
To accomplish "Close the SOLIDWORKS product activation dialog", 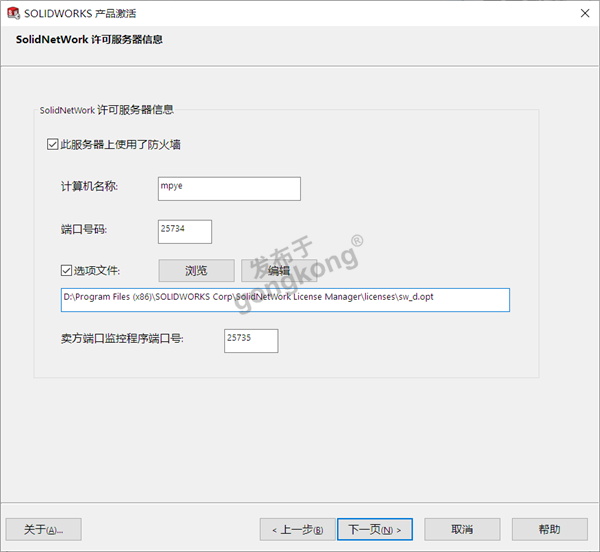I will (x=585, y=13).
